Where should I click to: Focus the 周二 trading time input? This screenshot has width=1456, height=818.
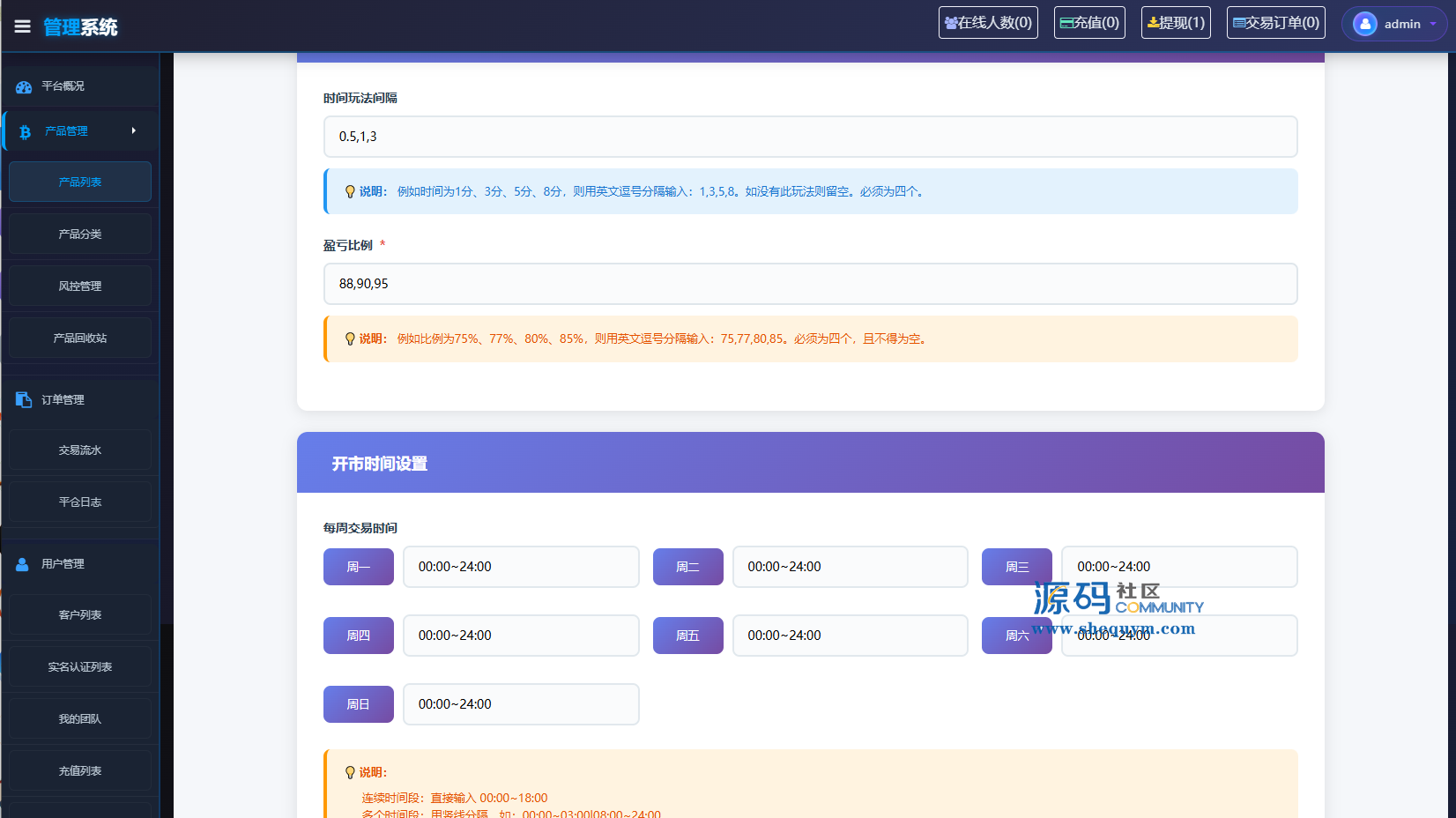point(851,567)
